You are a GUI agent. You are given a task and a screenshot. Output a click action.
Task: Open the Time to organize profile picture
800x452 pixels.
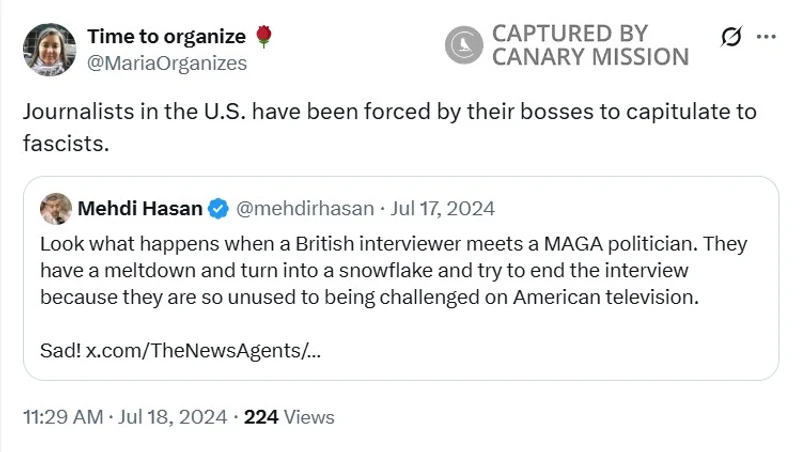(49, 49)
